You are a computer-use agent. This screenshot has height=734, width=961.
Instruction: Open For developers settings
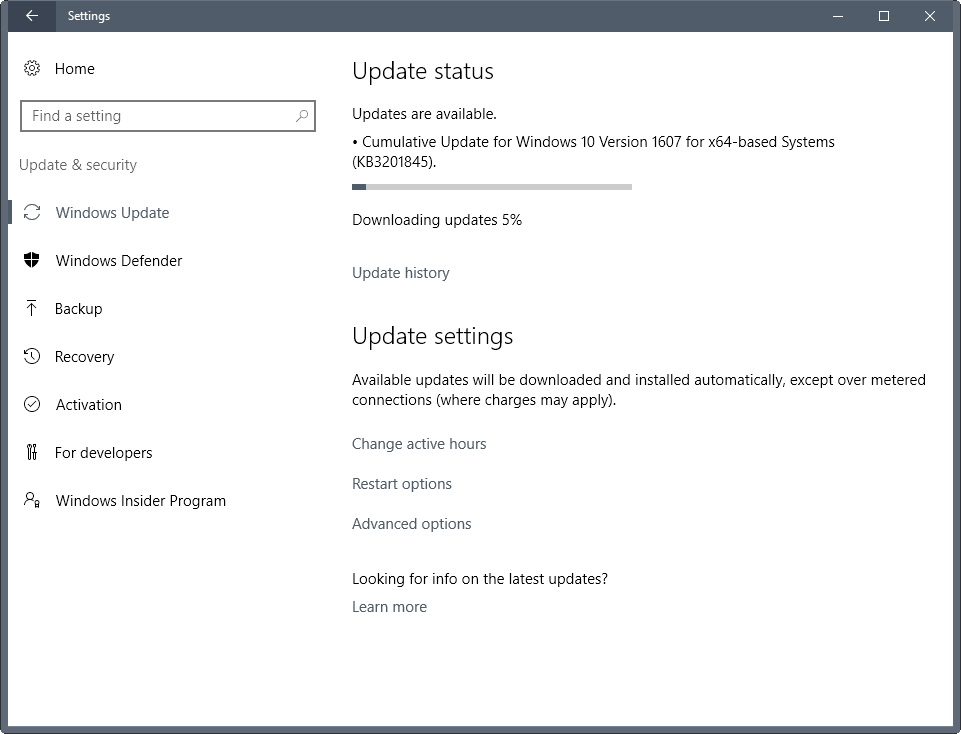(x=104, y=453)
